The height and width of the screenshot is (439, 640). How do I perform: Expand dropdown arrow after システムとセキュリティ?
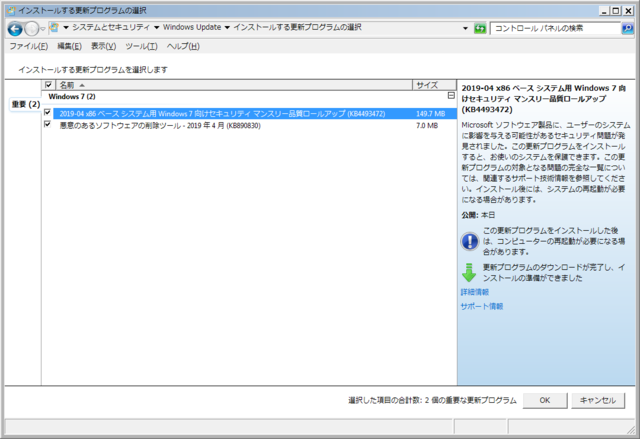coord(156,28)
